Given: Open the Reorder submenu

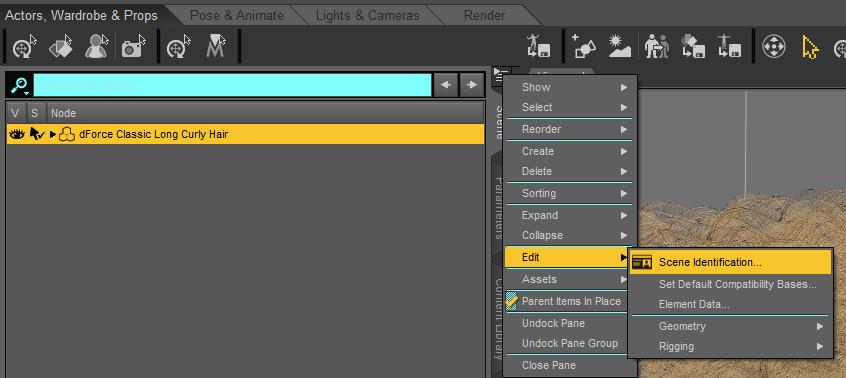Looking at the screenshot, I should pos(569,129).
